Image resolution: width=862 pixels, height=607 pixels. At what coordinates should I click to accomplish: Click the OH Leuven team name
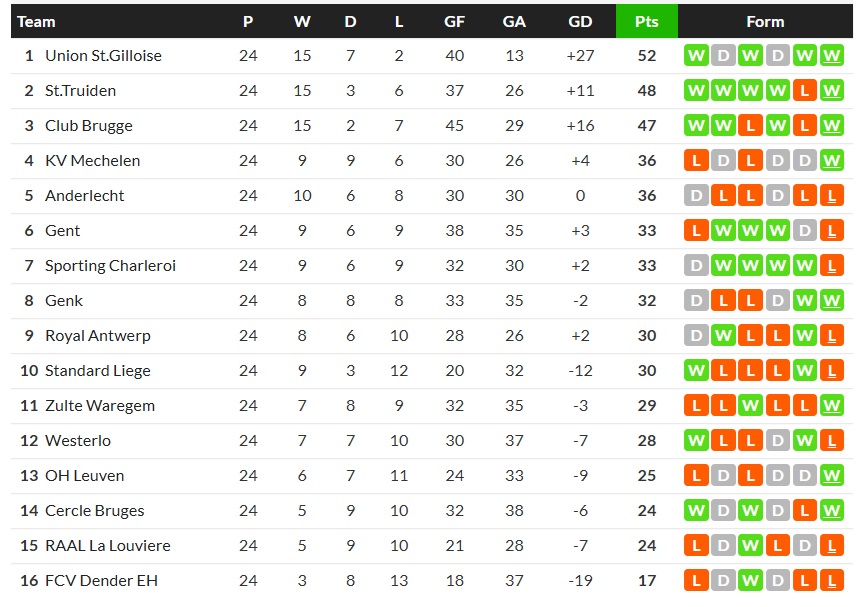(85, 476)
